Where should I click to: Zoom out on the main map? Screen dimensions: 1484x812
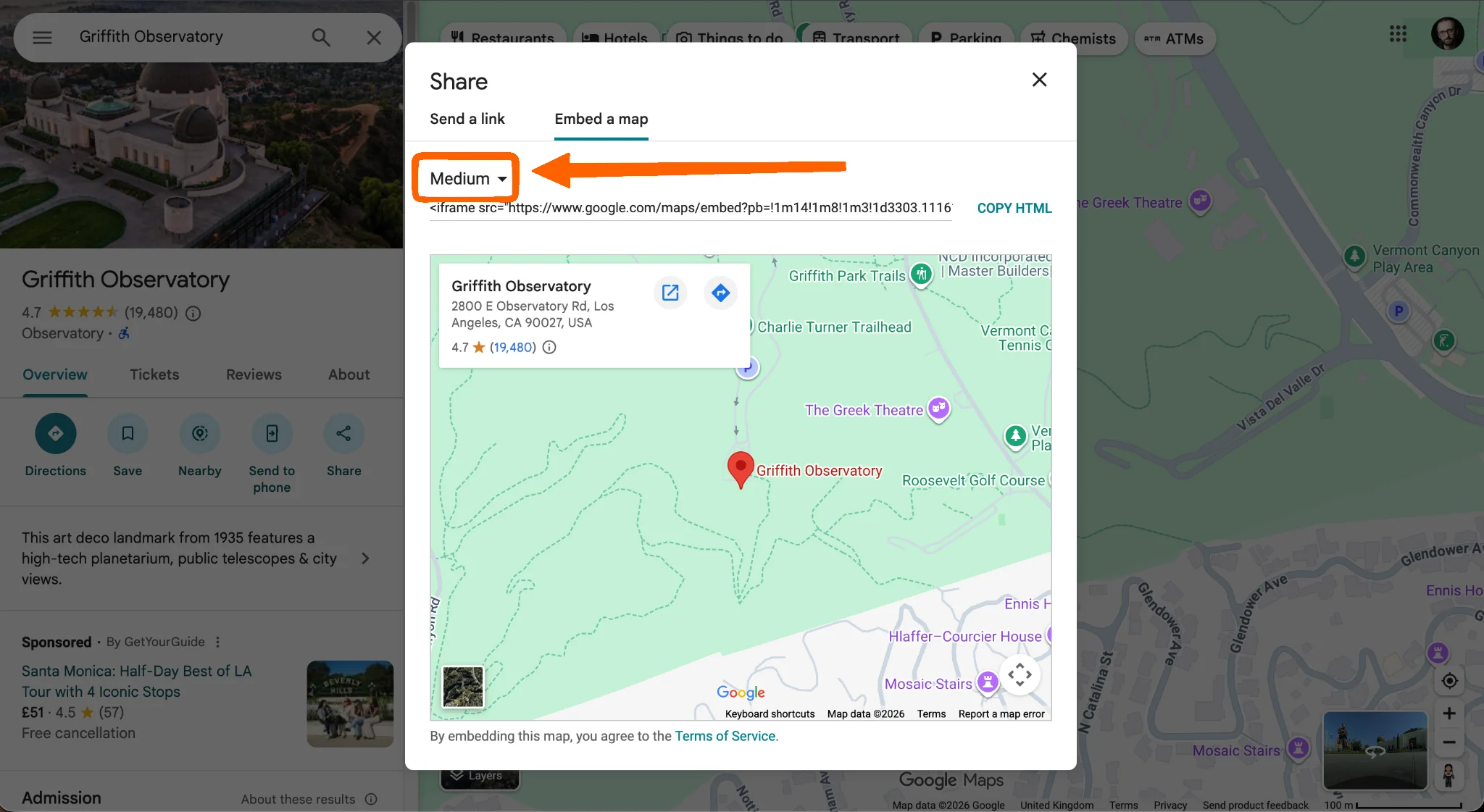1449,742
